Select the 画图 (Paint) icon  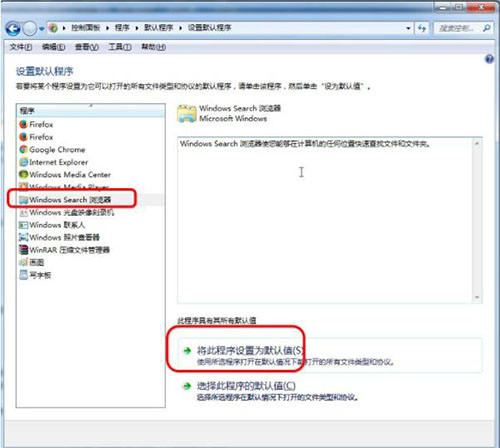point(23,262)
